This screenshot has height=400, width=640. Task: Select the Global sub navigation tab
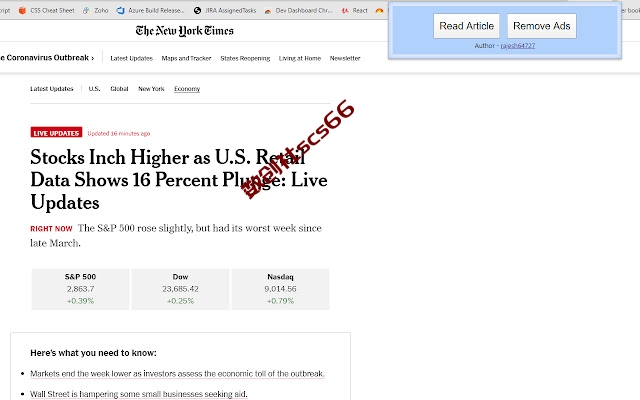(119, 89)
